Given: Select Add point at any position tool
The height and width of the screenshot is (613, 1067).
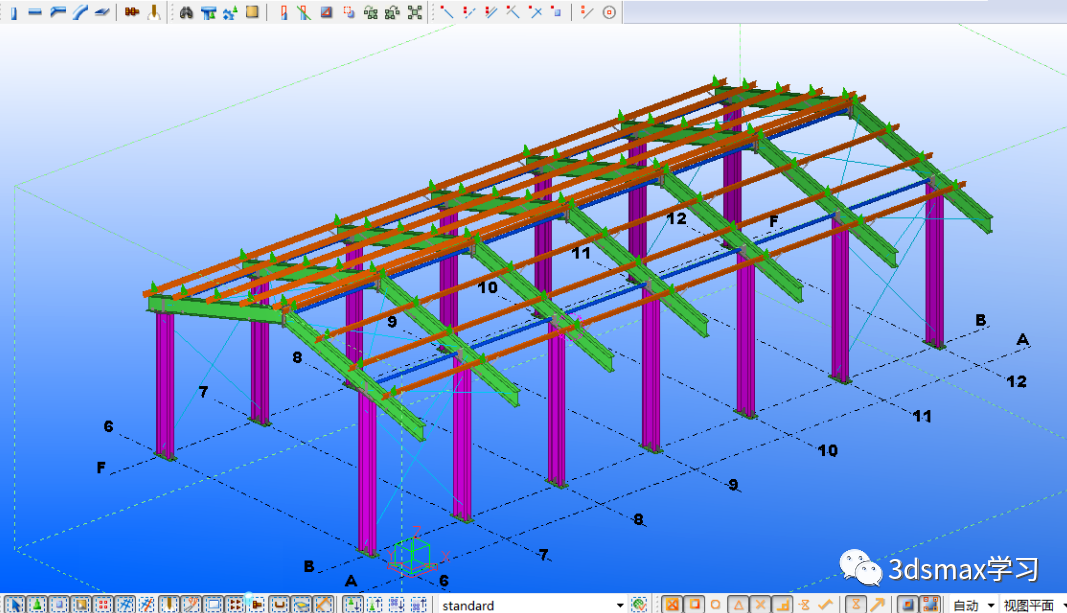Looking at the screenshot, I should point(556,12).
